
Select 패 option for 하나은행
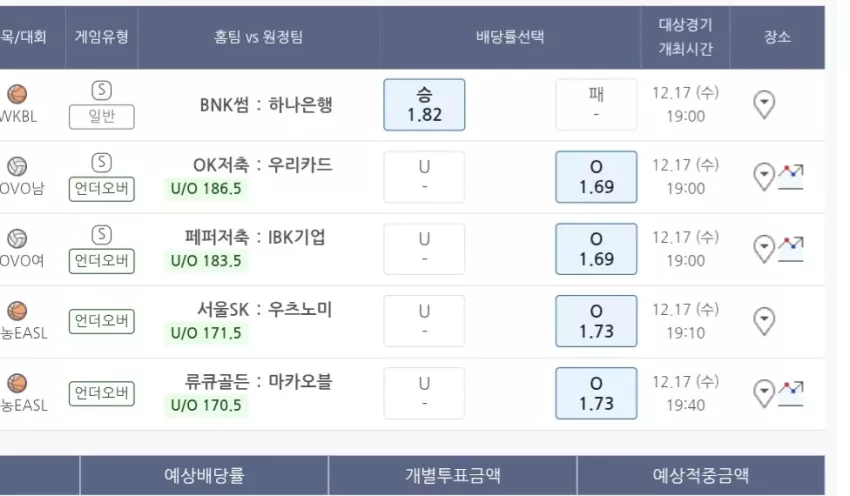click(x=596, y=105)
